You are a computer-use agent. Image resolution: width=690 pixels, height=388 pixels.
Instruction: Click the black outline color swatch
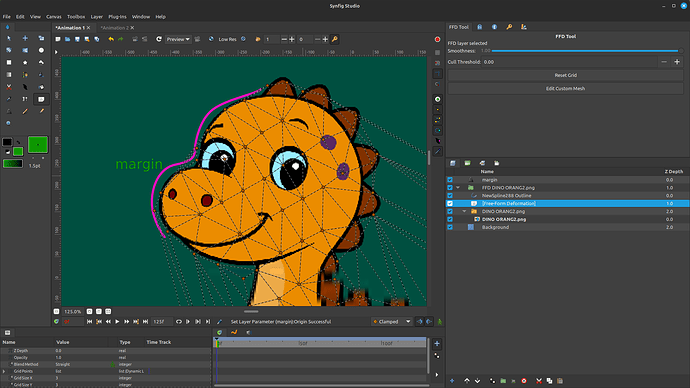[x=7, y=142]
